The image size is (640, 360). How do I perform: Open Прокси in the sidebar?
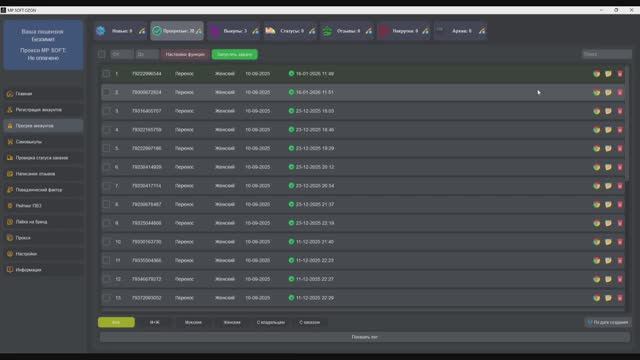pyautogui.click(x=44, y=238)
